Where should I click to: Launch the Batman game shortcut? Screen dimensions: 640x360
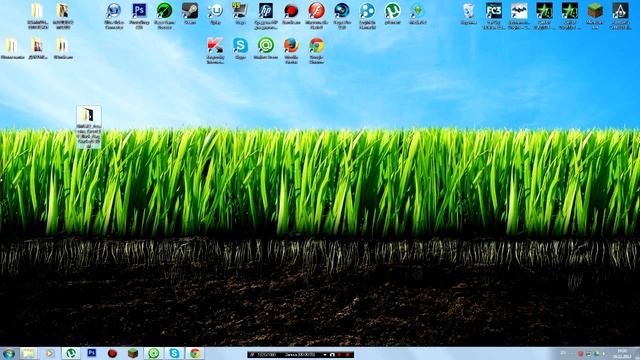pos(519,11)
